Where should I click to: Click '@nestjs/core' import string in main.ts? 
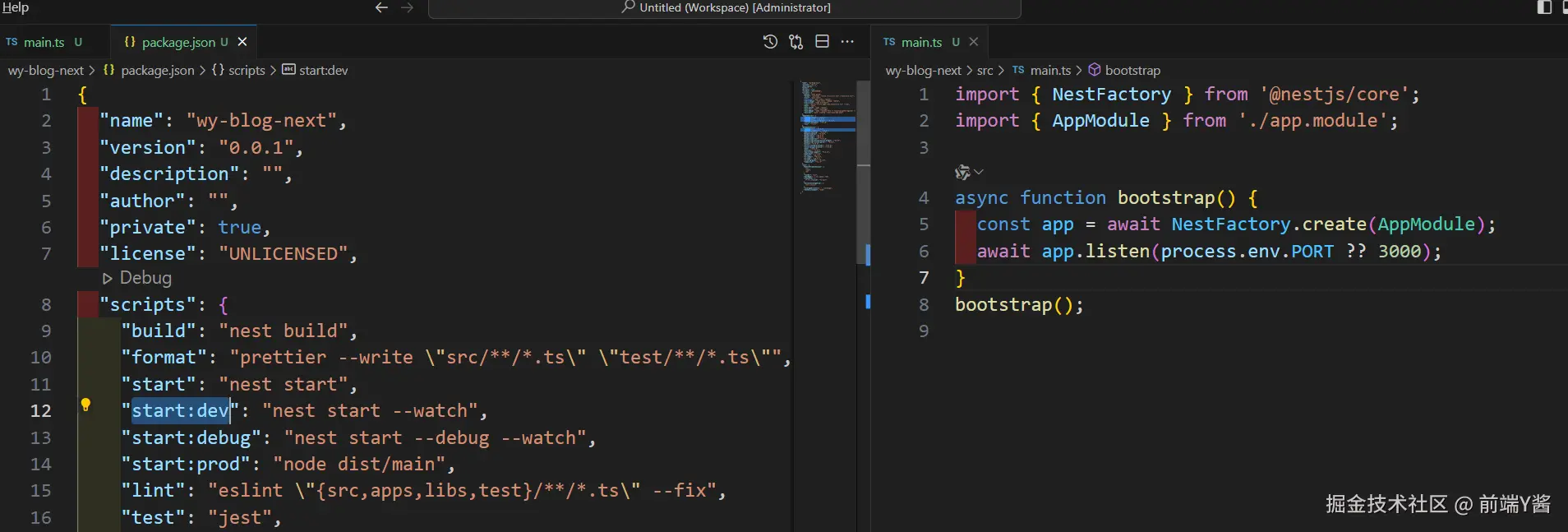[1335, 95]
